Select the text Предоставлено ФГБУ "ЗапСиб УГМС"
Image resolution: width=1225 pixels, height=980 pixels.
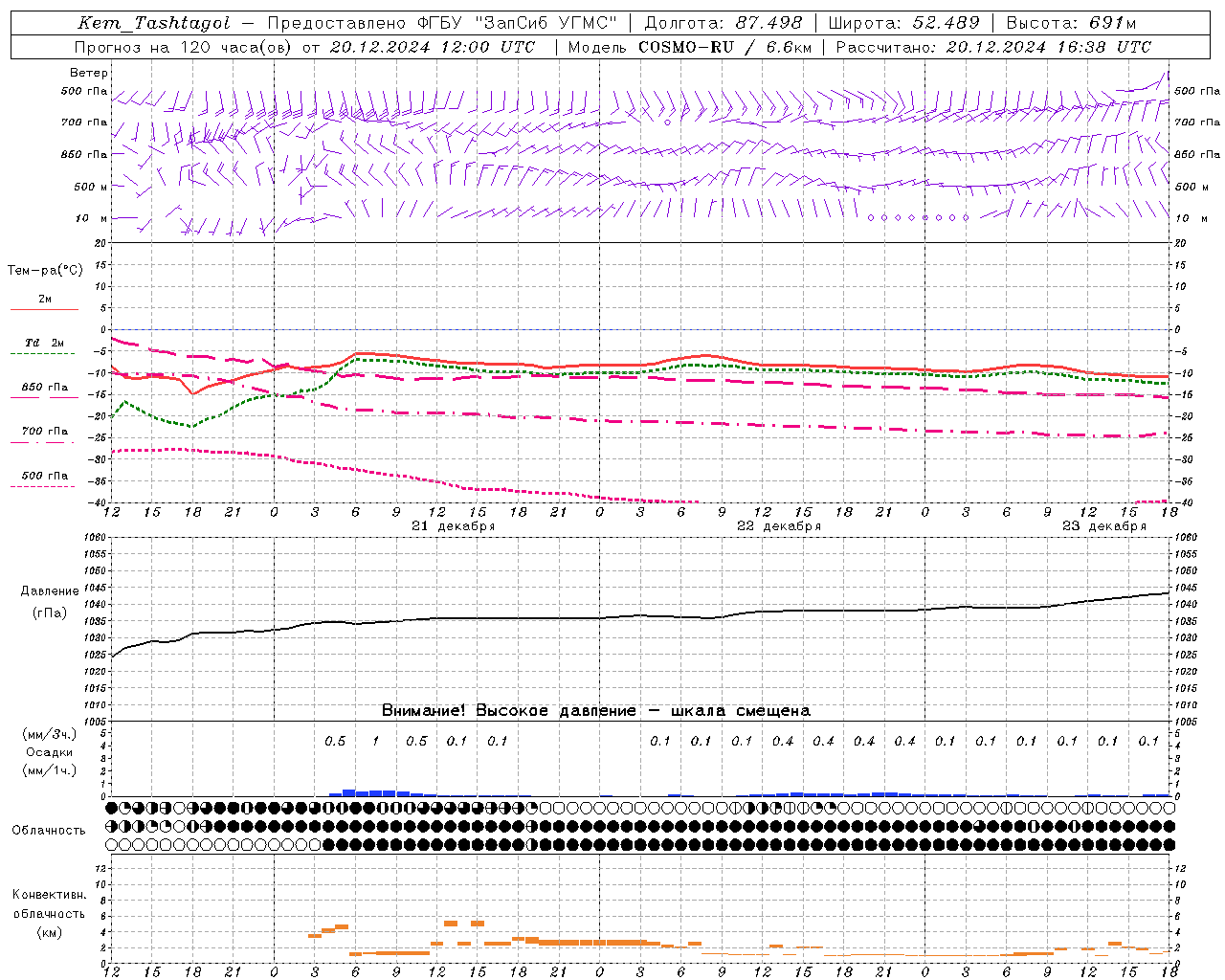pos(442,23)
